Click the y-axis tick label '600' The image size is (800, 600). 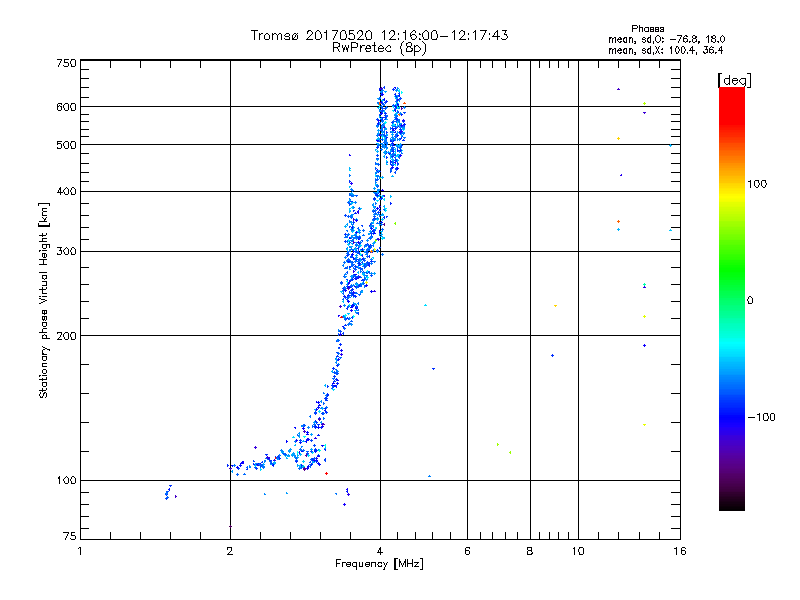pos(66,107)
